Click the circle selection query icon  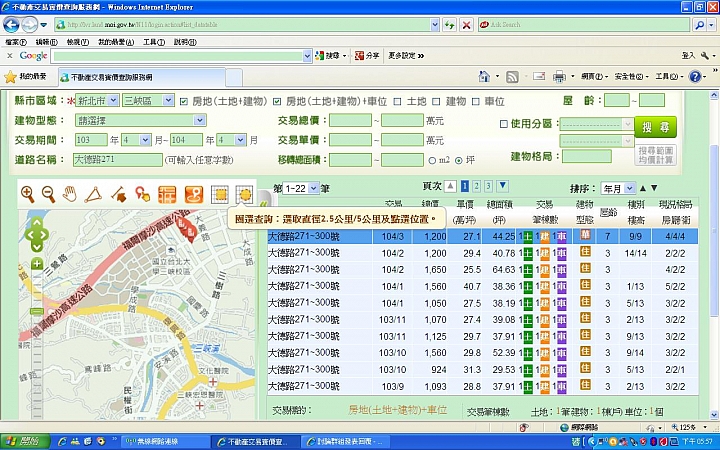(x=245, y=195)
